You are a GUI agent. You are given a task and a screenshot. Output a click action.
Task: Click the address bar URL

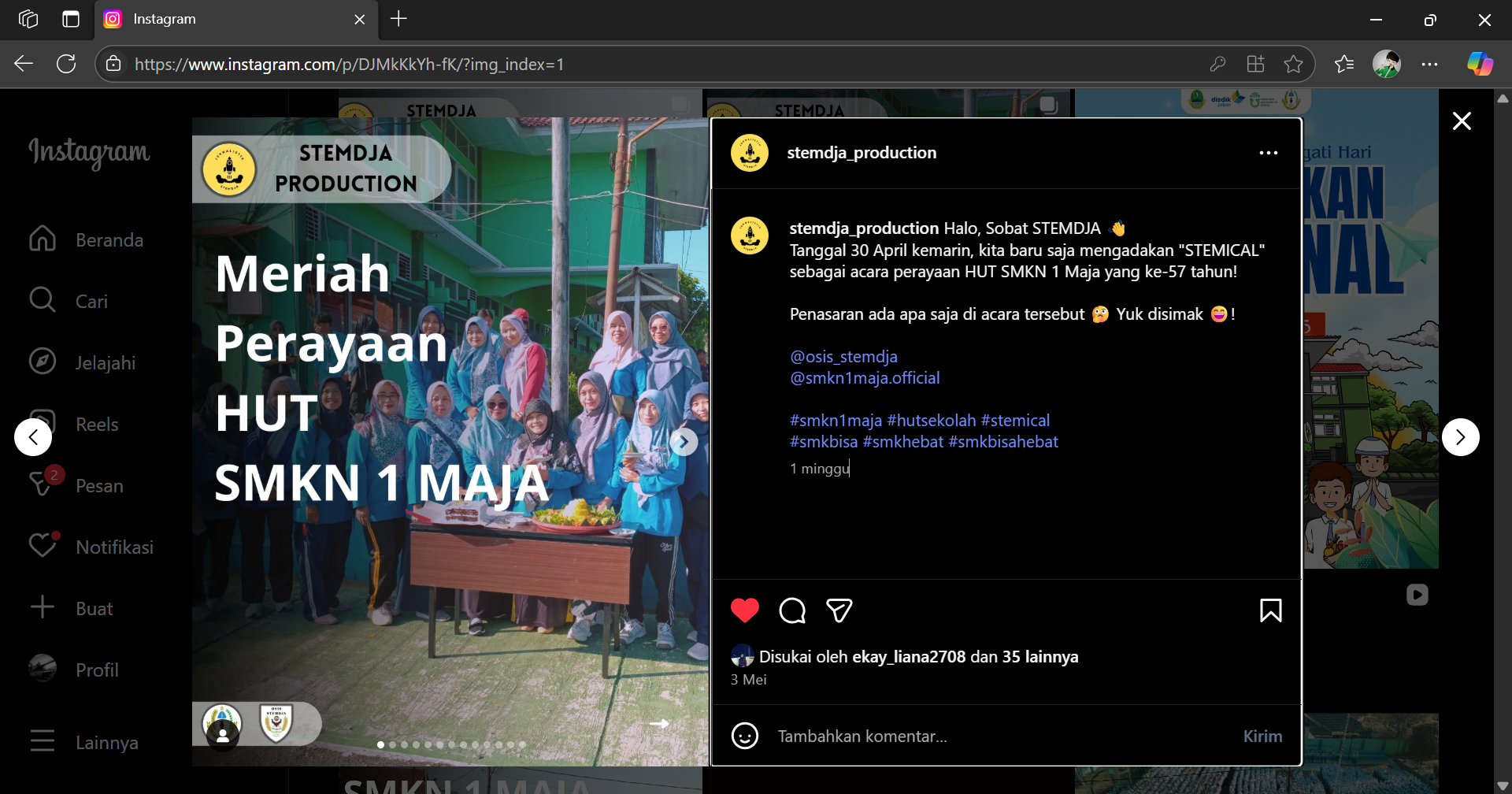349,65
